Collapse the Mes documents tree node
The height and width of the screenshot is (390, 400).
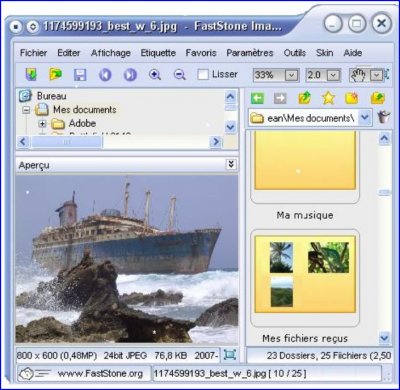(26, 110)
